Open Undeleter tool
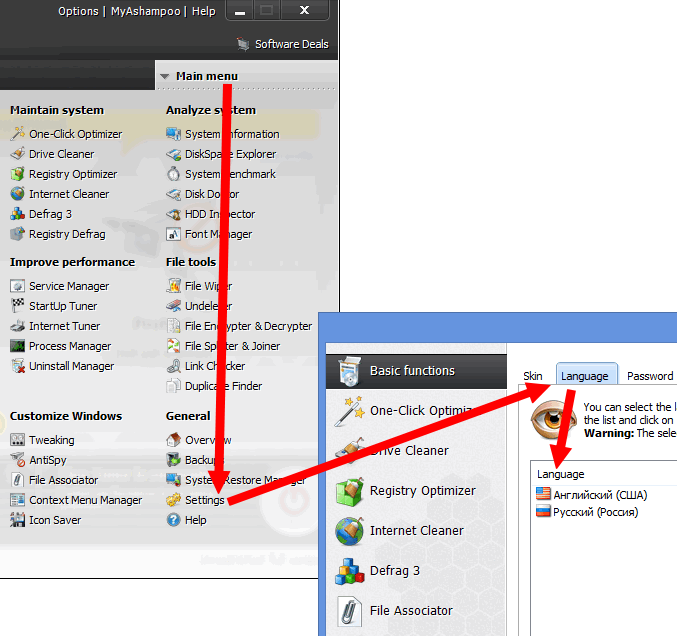 (209, 306)
